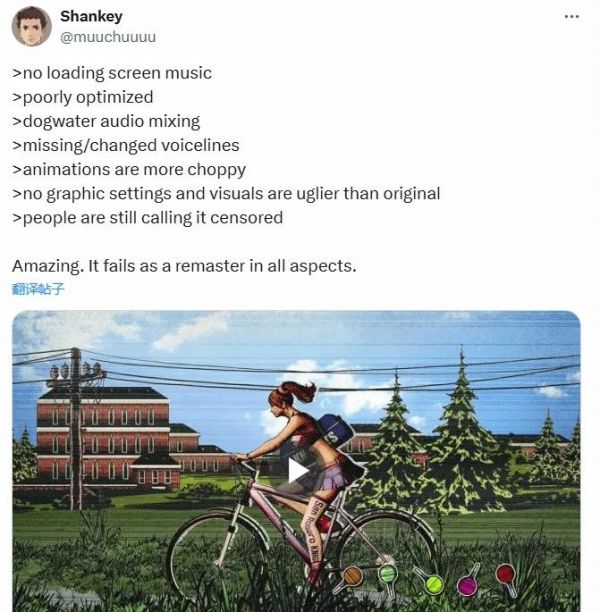Click the green striped lollipop icon
600x612 pixels.
point(388,577)
